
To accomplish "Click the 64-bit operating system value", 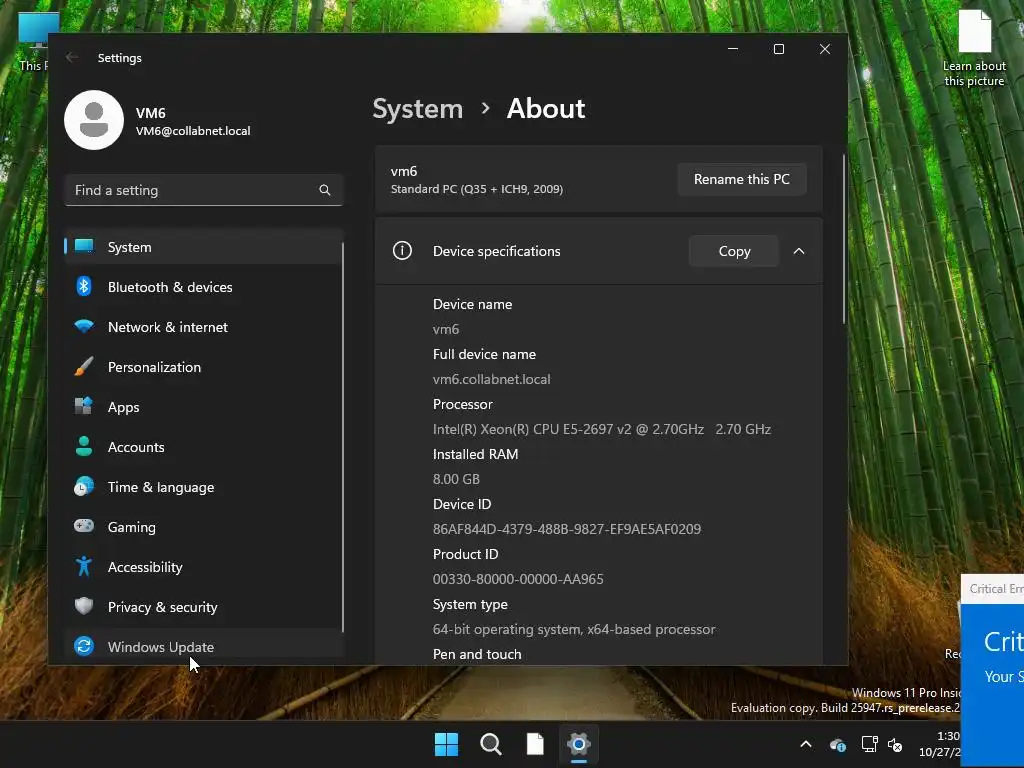I will click(574, 629).
